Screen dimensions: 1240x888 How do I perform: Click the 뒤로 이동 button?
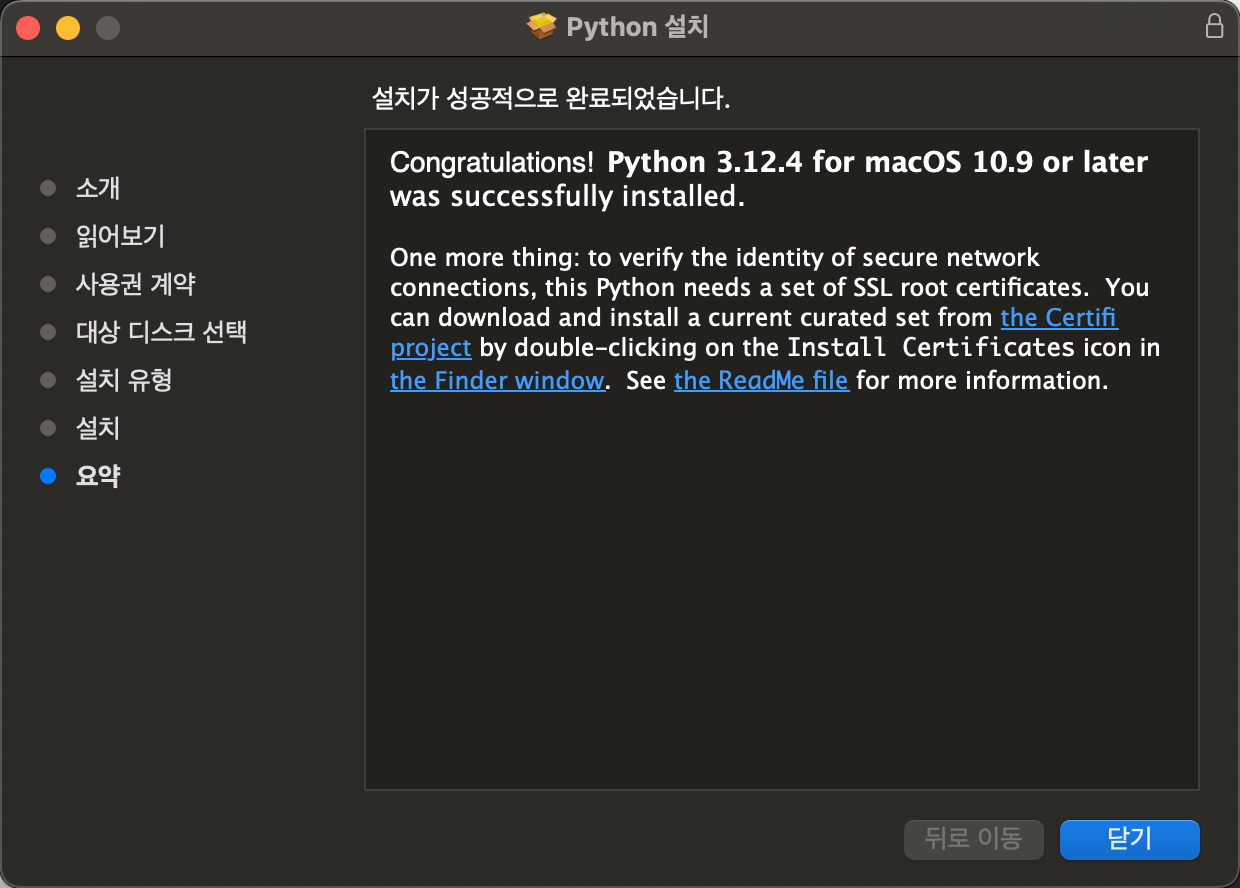click(974, 839)
